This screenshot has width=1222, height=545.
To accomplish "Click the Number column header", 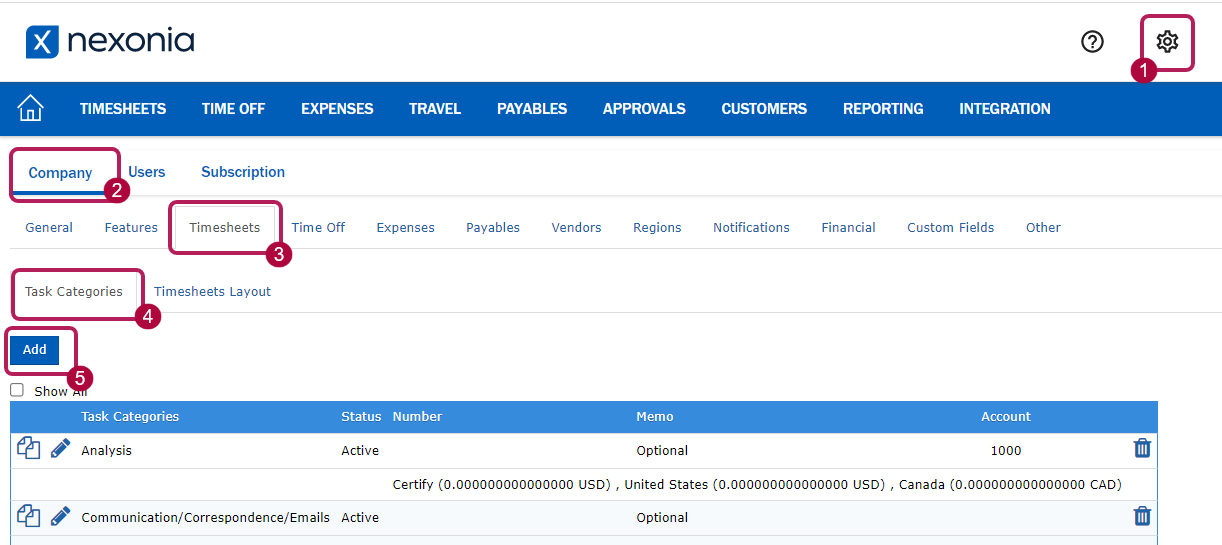I will 417,417.
